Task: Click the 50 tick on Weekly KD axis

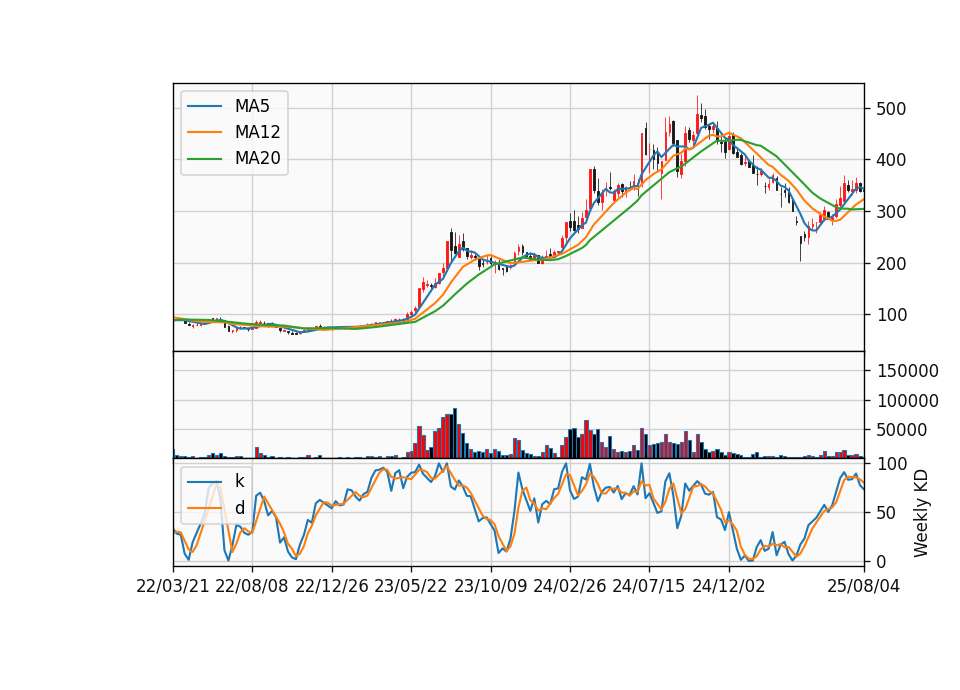Action: point(886,513)
